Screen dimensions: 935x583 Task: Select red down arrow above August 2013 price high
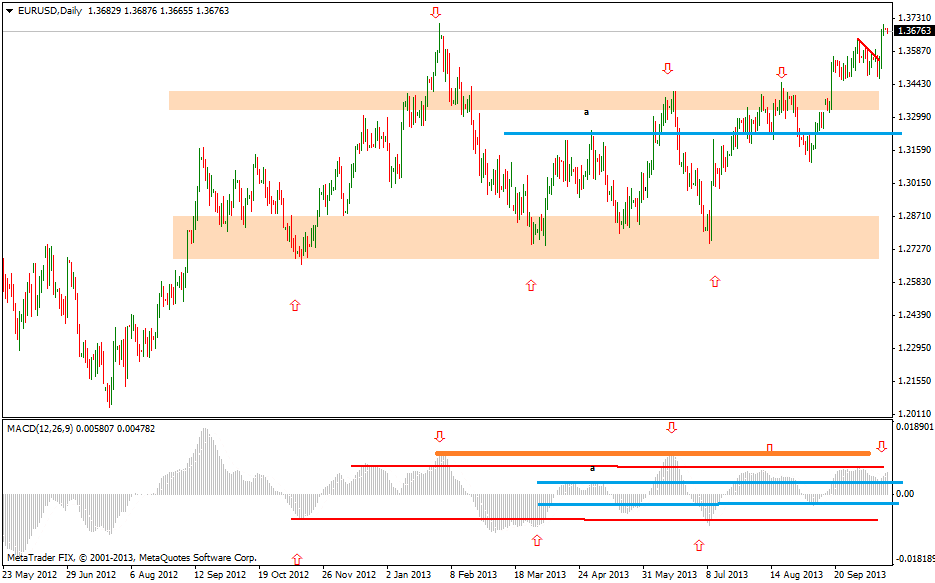(x=781, y=73)
